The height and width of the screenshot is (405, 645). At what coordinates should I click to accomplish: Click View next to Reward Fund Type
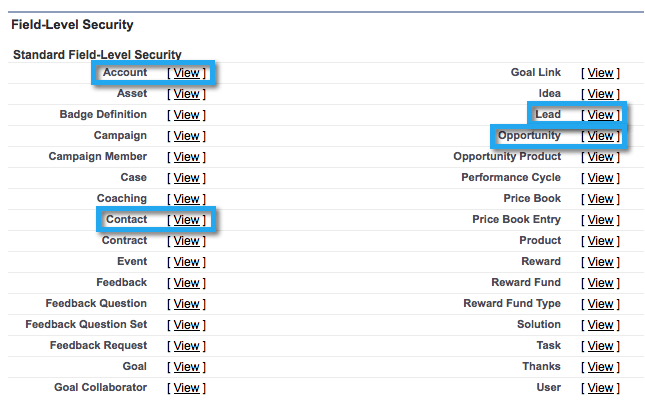tap(601, 303)
